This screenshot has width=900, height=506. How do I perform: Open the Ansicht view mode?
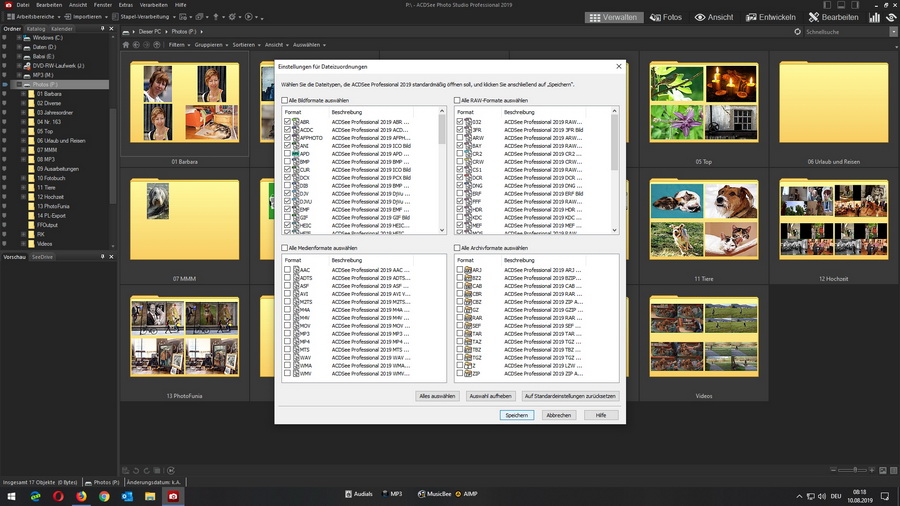click(714, 17)
